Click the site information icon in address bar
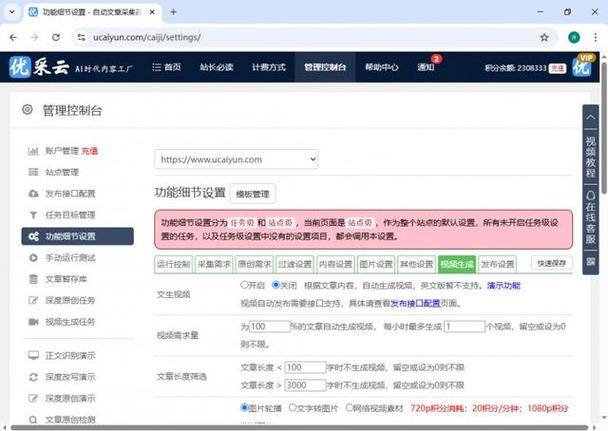 [x=81, y=38]
